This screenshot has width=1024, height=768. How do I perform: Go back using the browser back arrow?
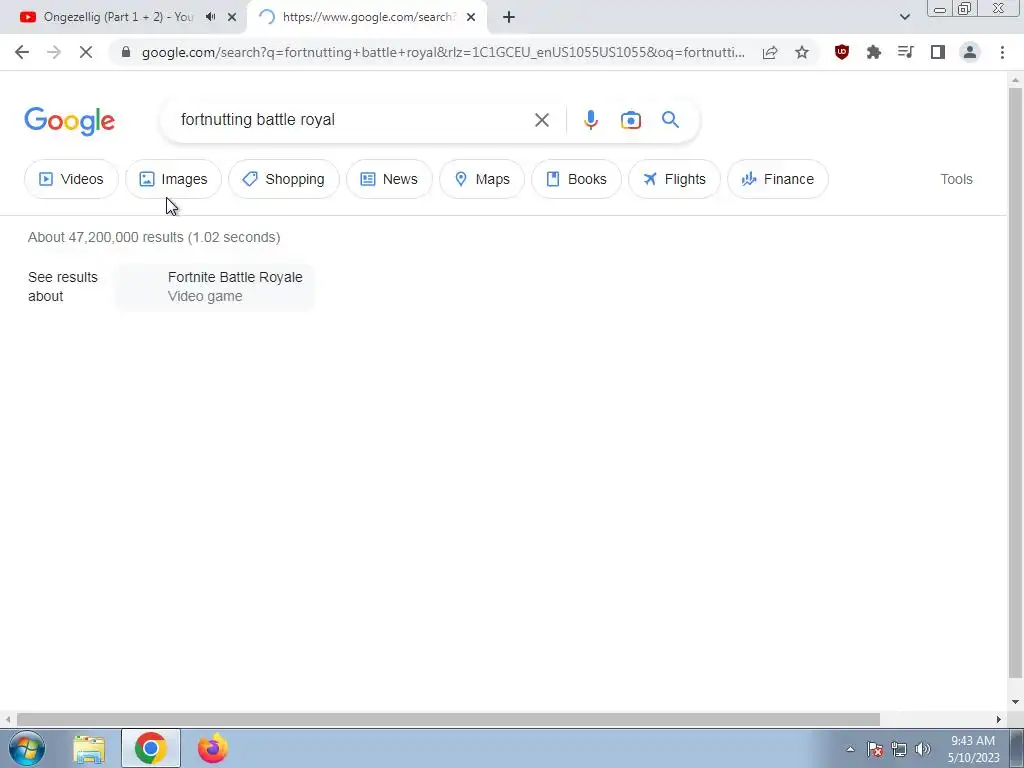click(x=22, y=52)
